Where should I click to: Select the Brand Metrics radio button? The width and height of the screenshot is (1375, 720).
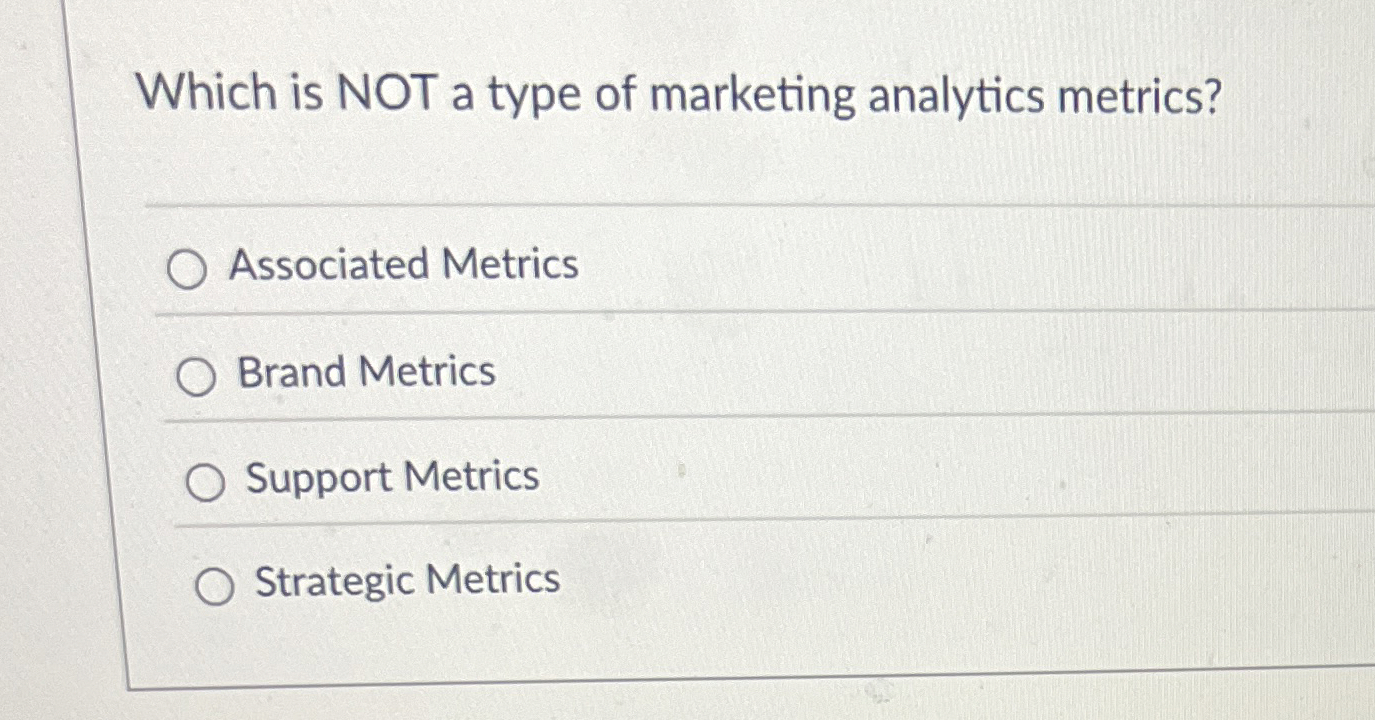(x=198, y=375)
